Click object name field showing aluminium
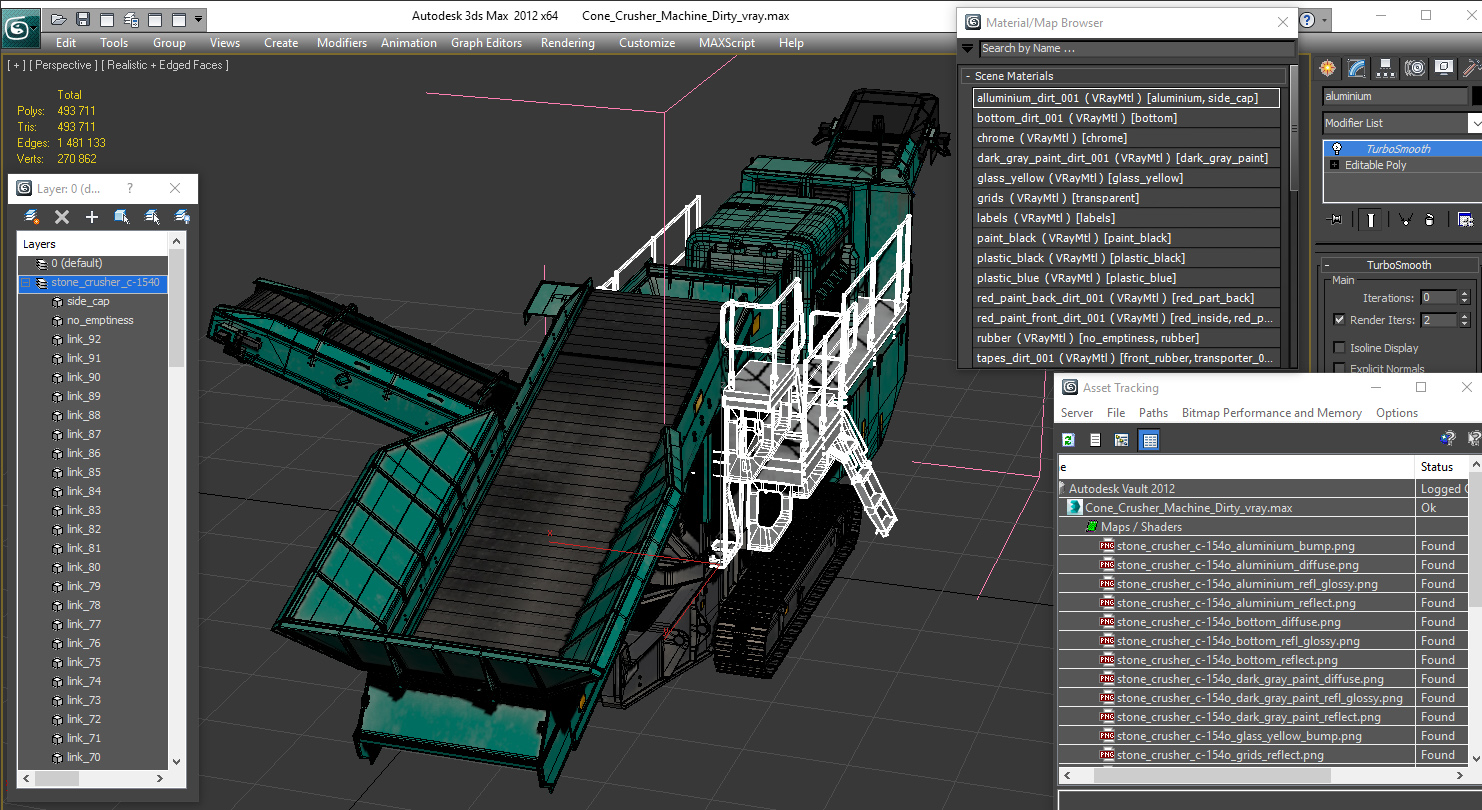Screen dimensions: 1482x810 (x=1394, y=96)
